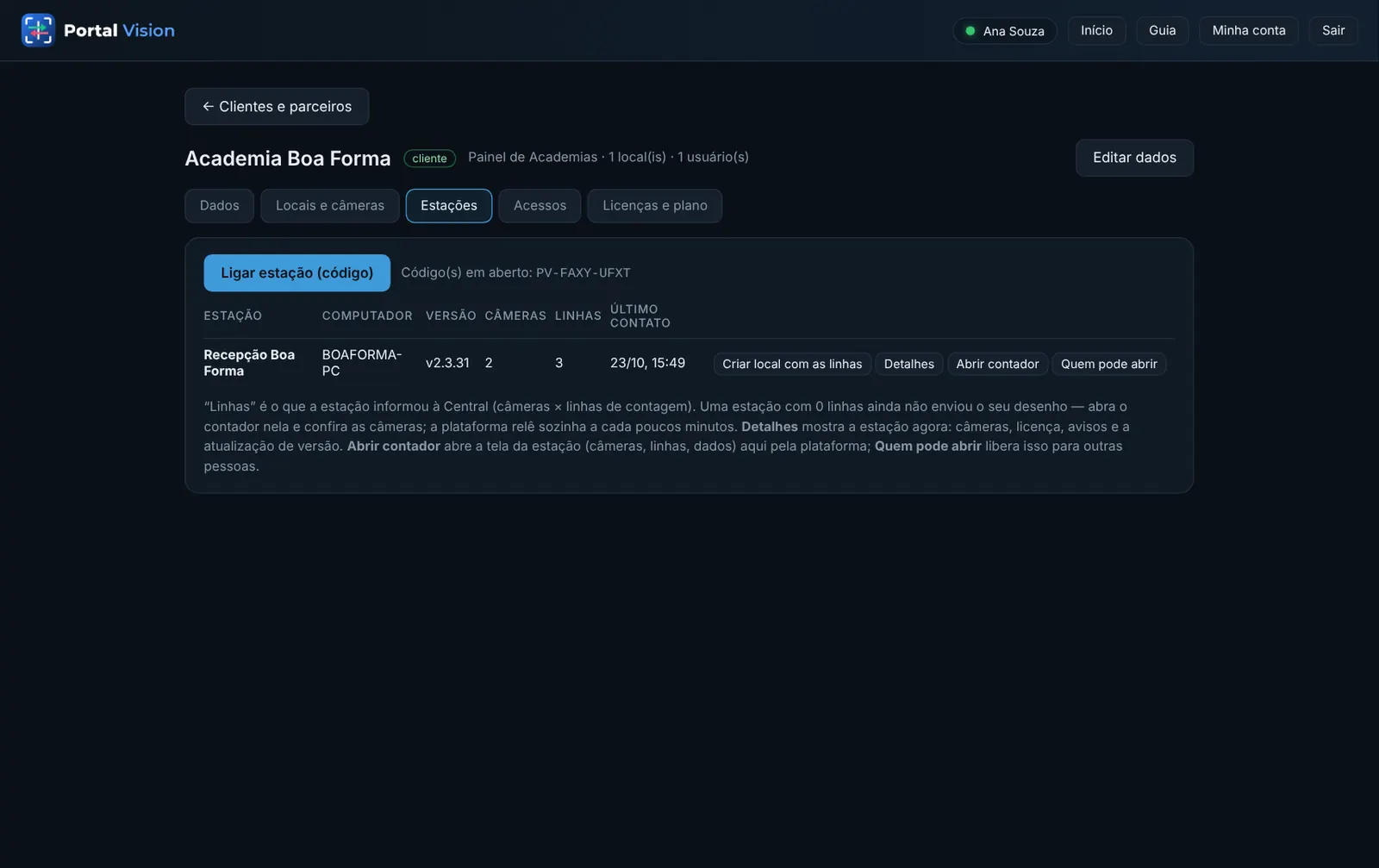Click the last contact 23/10, 15:49
1379x868 pixels.
click(647, 363)
